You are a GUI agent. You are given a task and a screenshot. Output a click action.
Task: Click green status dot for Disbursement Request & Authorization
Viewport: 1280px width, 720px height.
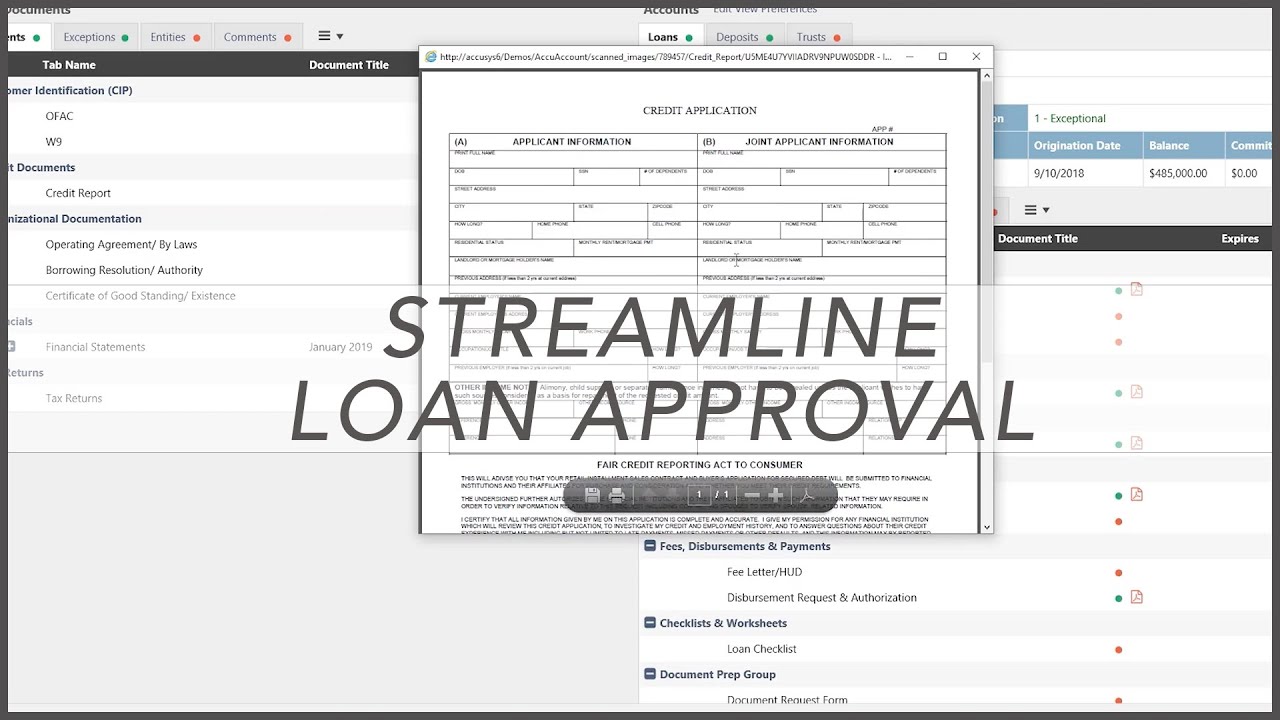pos(1118,598)
